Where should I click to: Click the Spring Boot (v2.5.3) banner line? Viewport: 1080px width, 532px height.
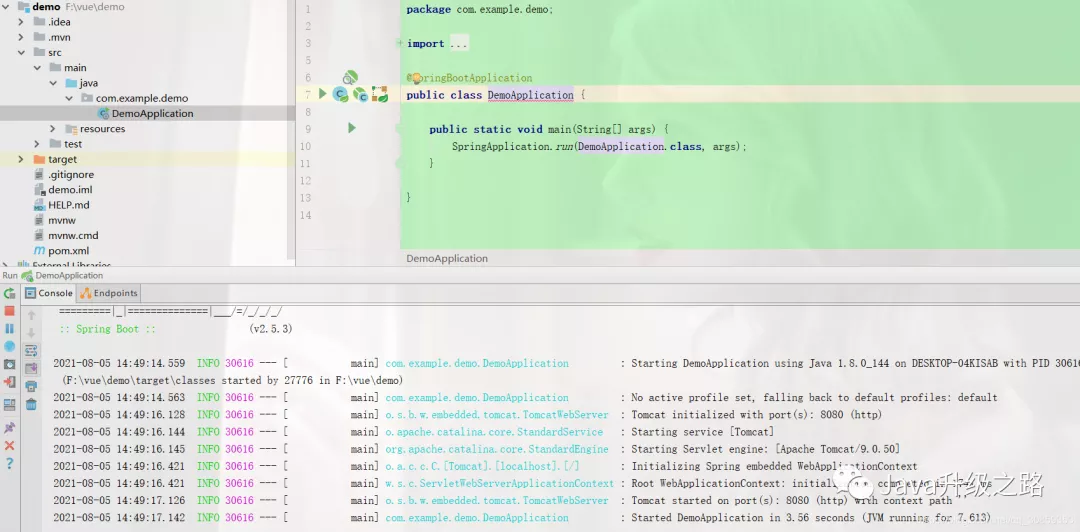[176, 329]
